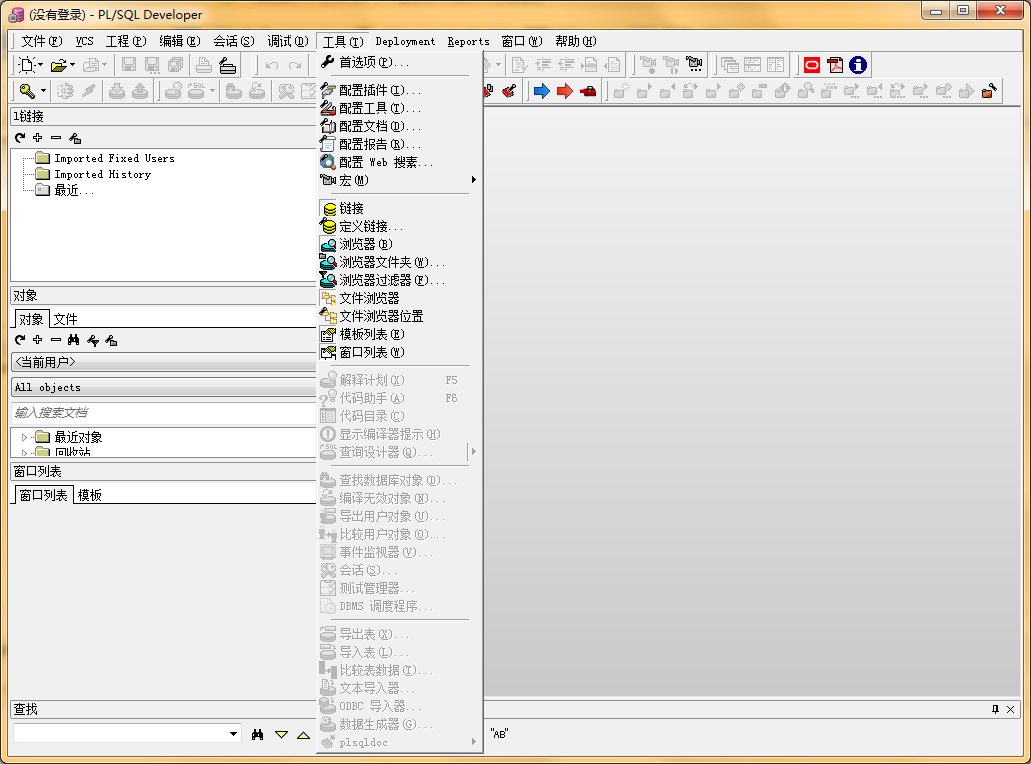Click the object search input field

[164, 412]
